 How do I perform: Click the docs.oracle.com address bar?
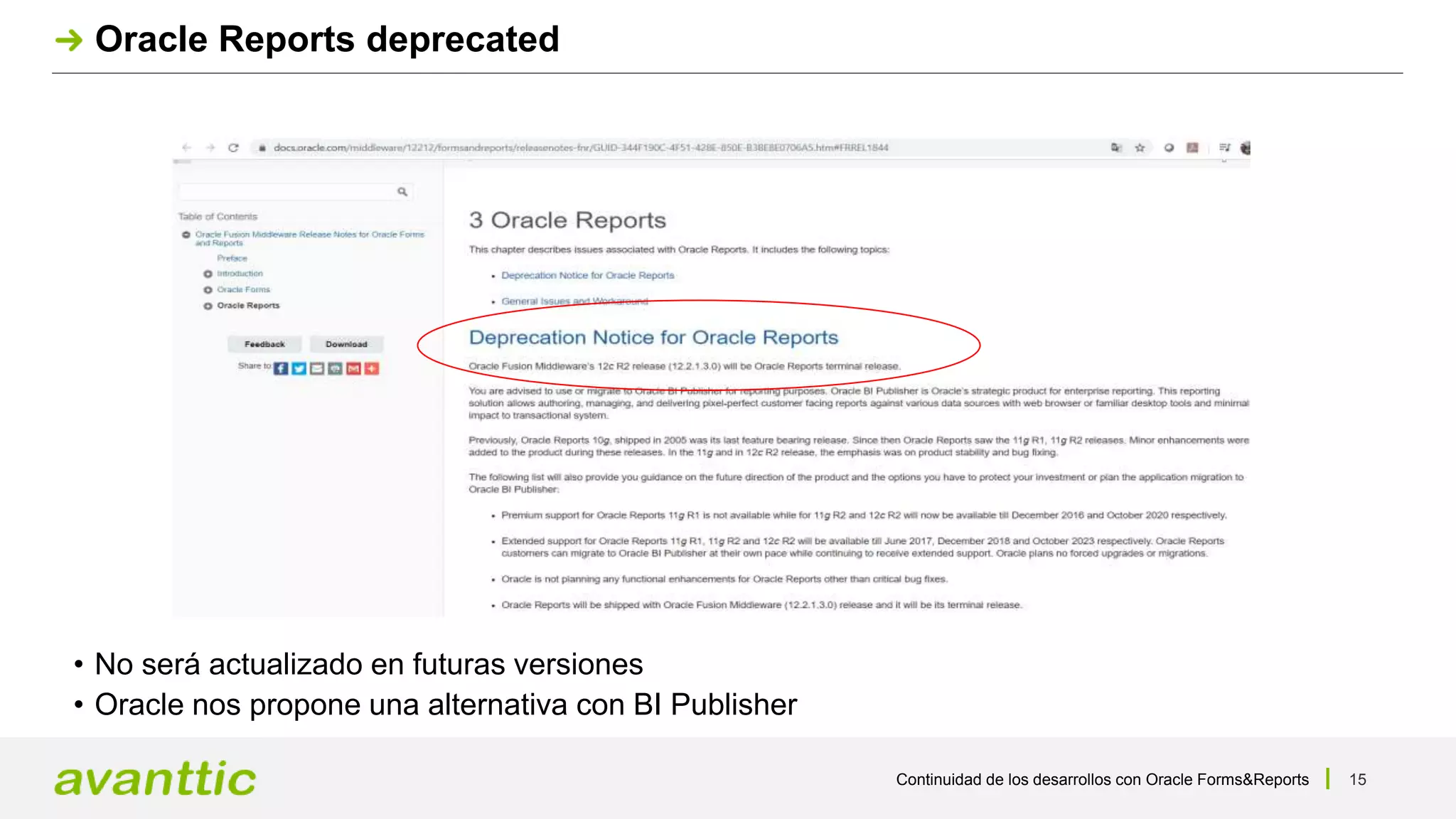(581, 148)
